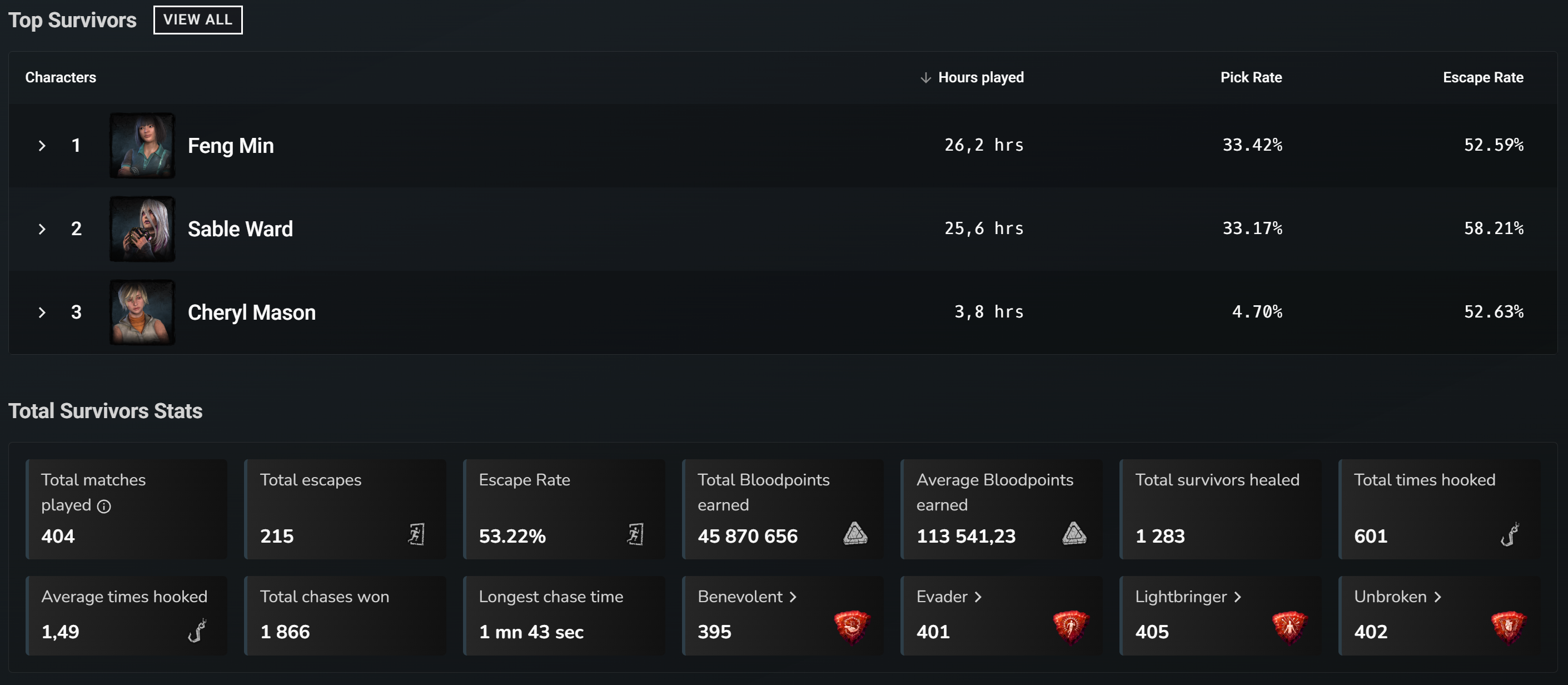Screen dimensions: 1568x685
Task: Select the name Sable Ward
Action: click(240, 229)
